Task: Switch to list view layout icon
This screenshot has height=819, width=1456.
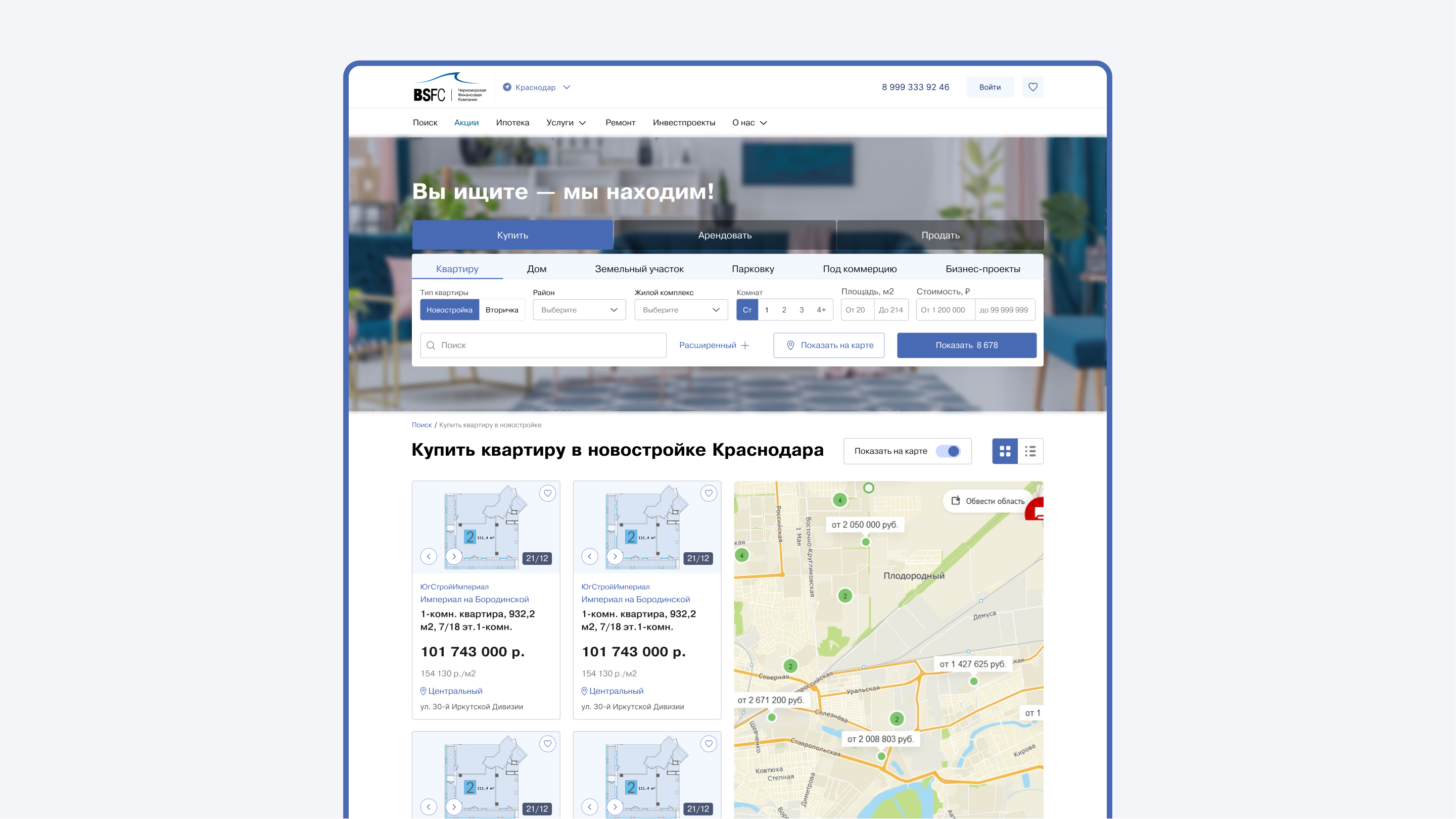Action: pos(1030,451)
